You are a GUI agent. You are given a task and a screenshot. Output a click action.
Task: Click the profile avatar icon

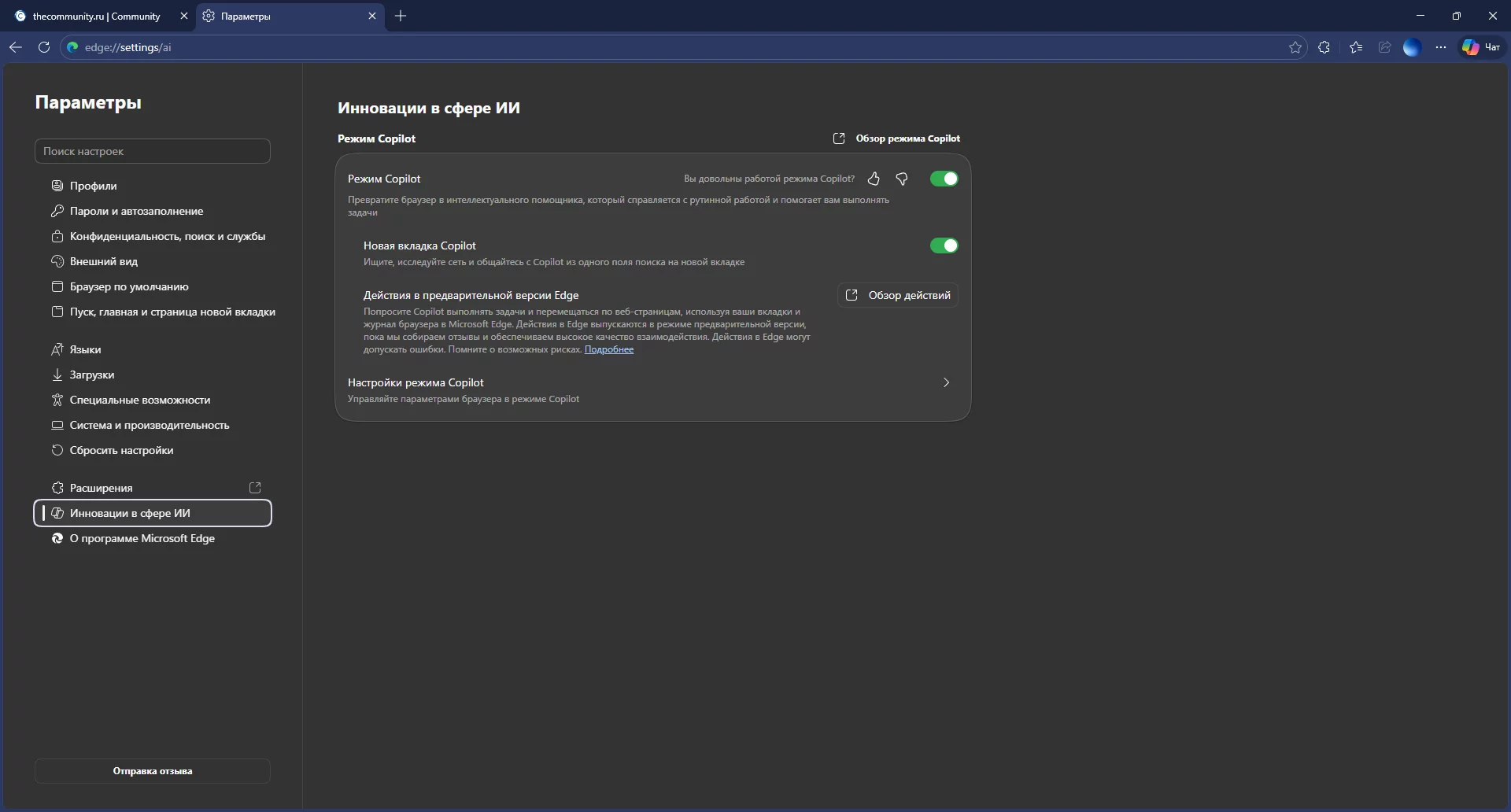1412,47
